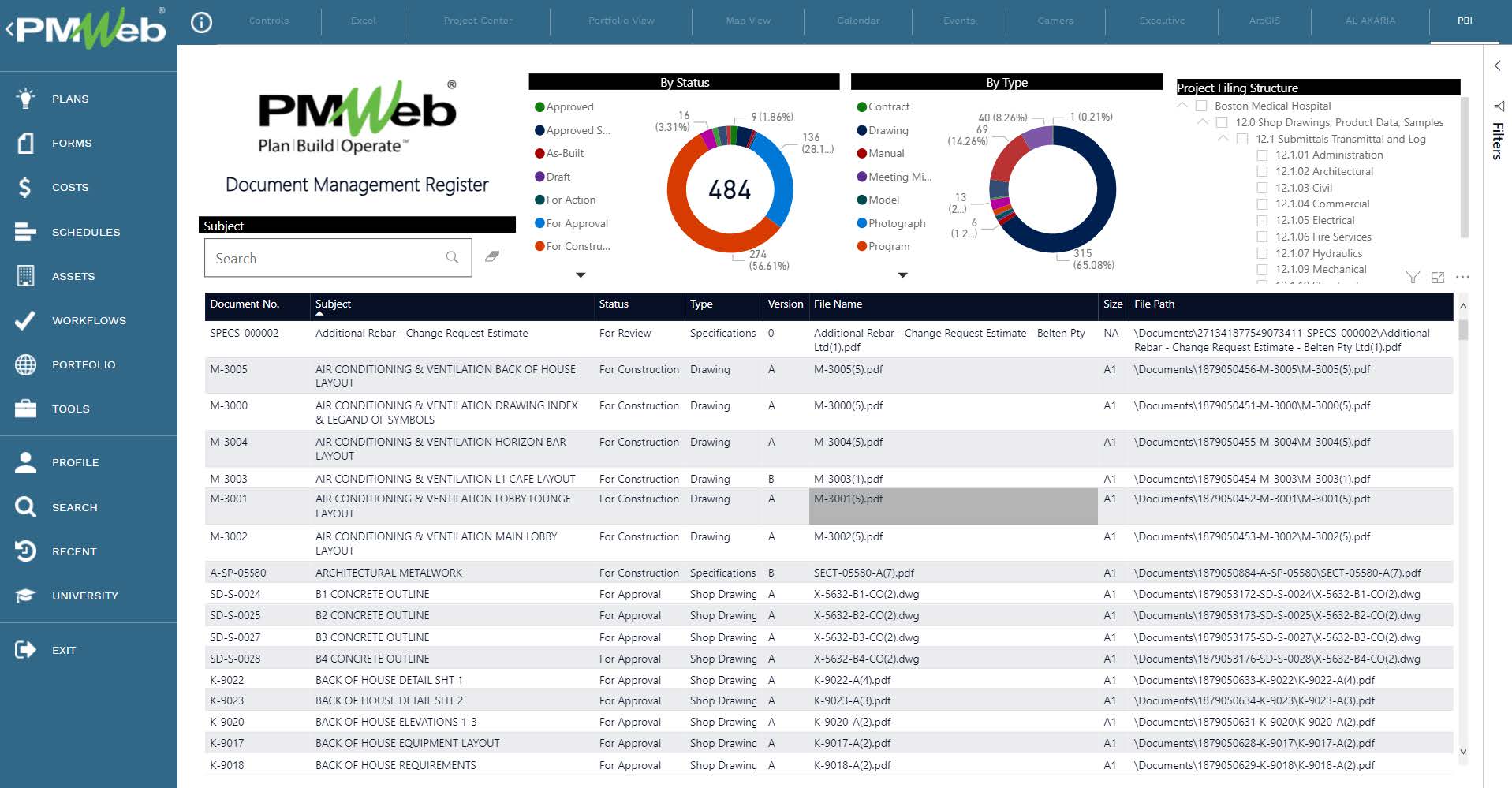
Task: Click the share icon above Filters pane
Action: click(x=1499, y=106)
